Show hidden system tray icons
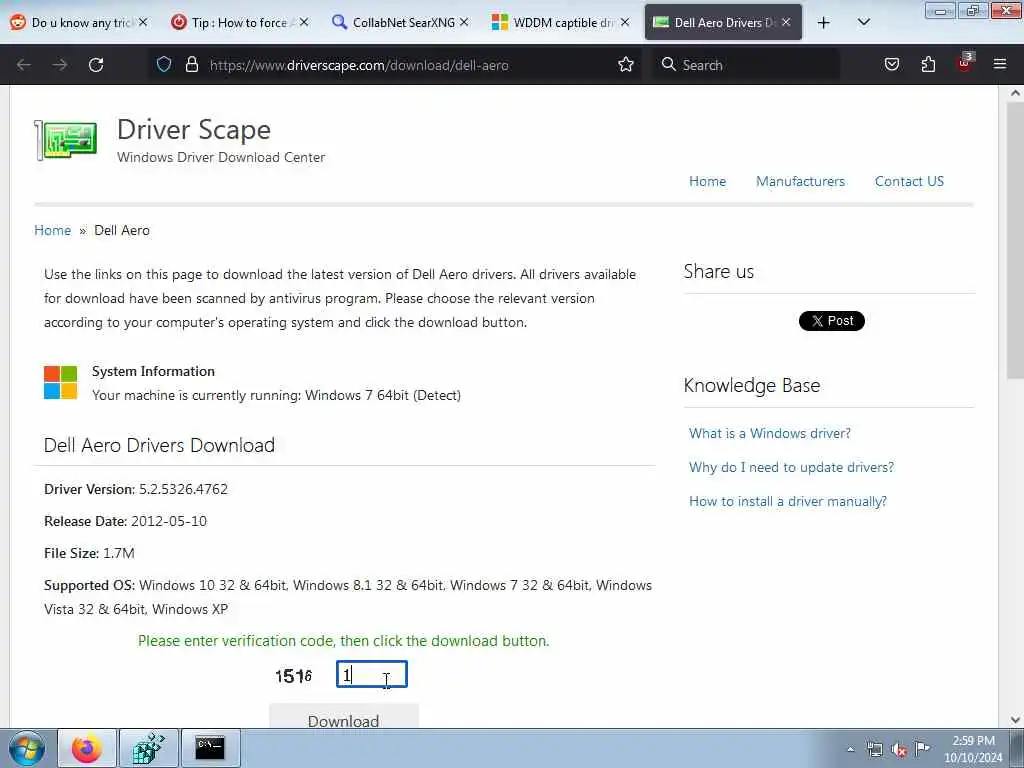 pos(850,750)
